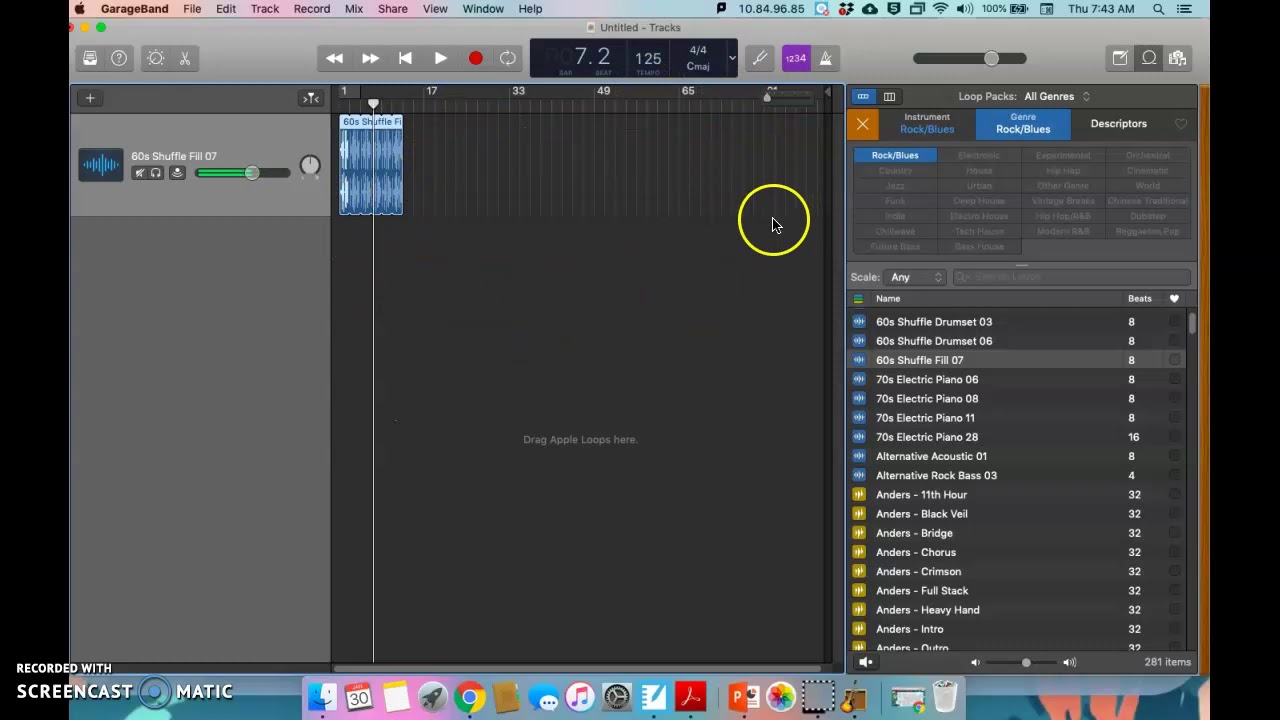This screenshot has width=1280, height=720.
Task: Reset loop filters with orange X button
Action: [x=863, y=124]
